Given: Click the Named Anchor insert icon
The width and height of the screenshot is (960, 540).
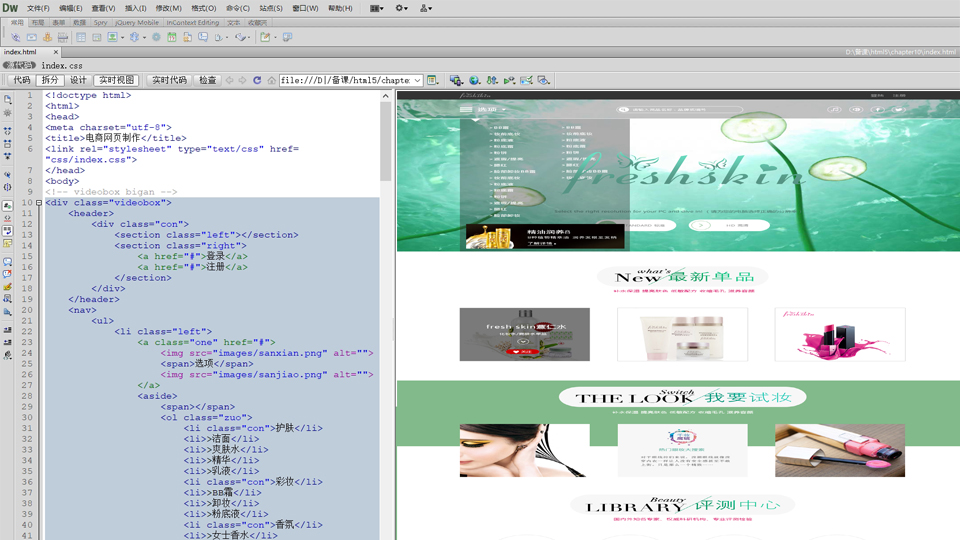Looking at the screenshot, I should (x=47, y=37).
